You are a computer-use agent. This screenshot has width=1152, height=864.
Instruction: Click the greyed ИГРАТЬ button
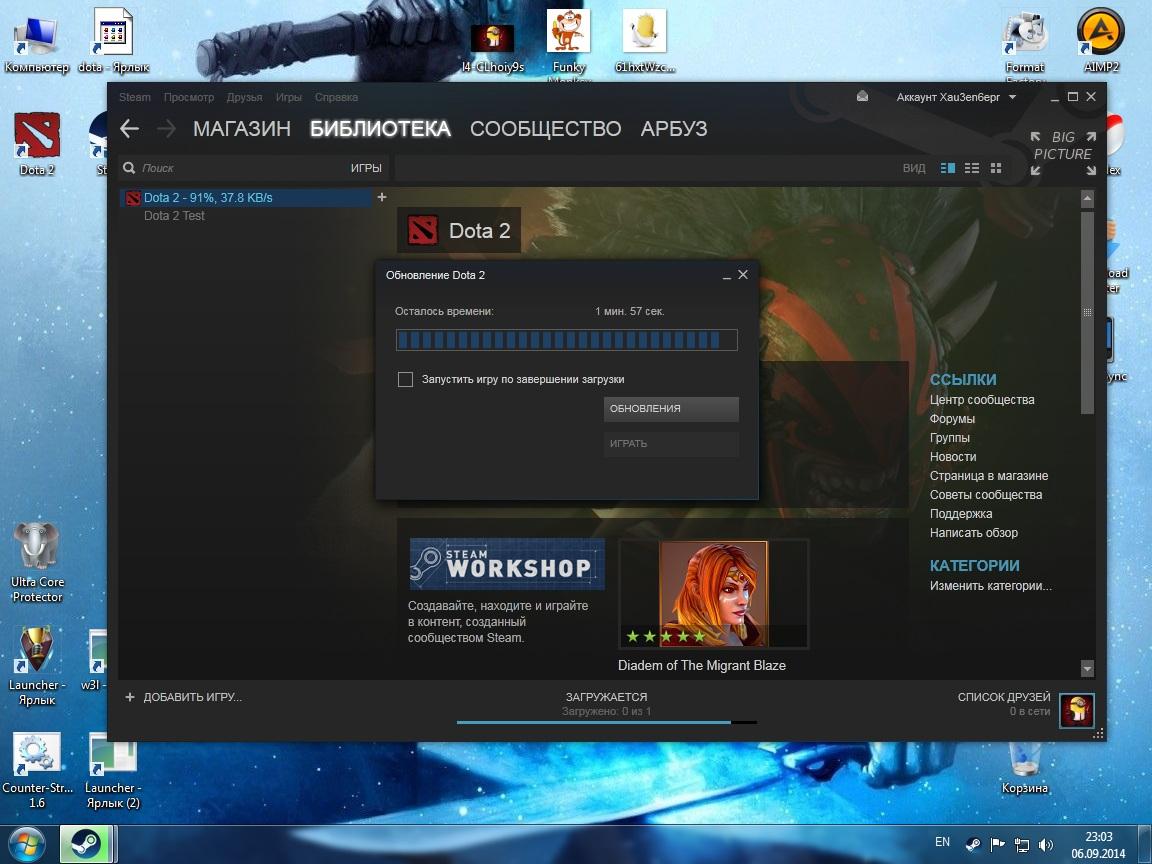click(671, 444)
